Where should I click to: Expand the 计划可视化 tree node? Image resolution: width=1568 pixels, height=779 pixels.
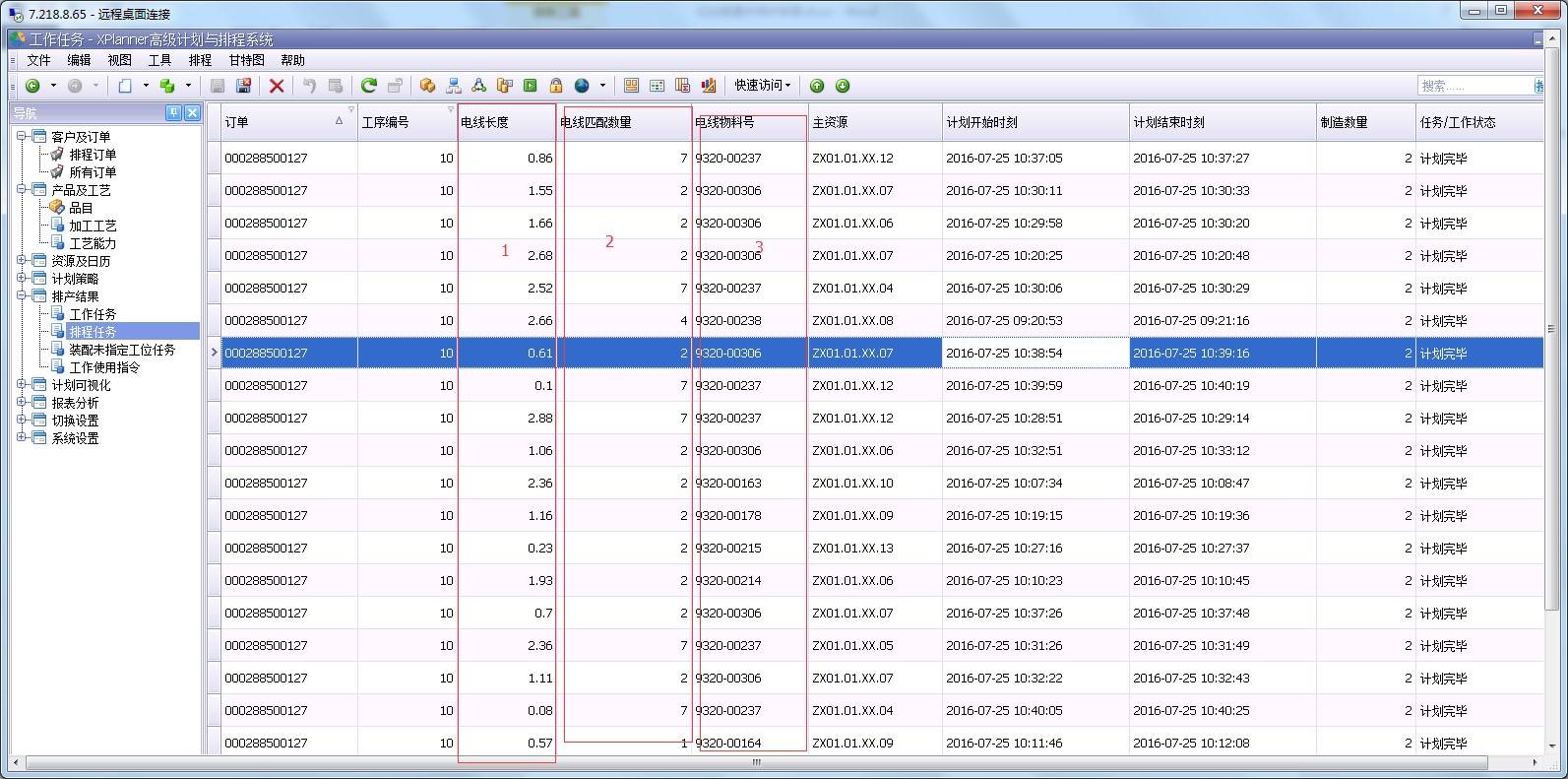22,384
